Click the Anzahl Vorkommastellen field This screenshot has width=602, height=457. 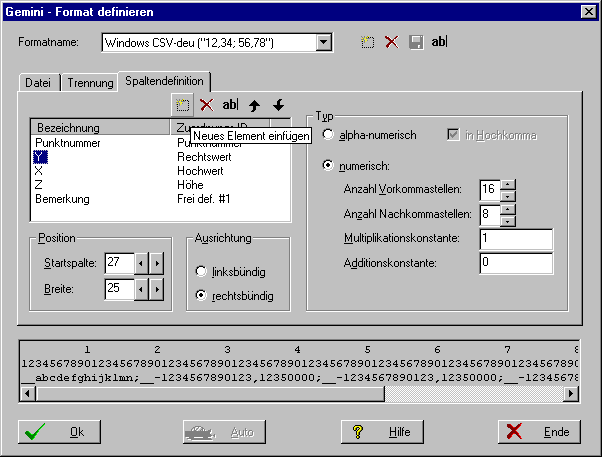tap(490, 189)
